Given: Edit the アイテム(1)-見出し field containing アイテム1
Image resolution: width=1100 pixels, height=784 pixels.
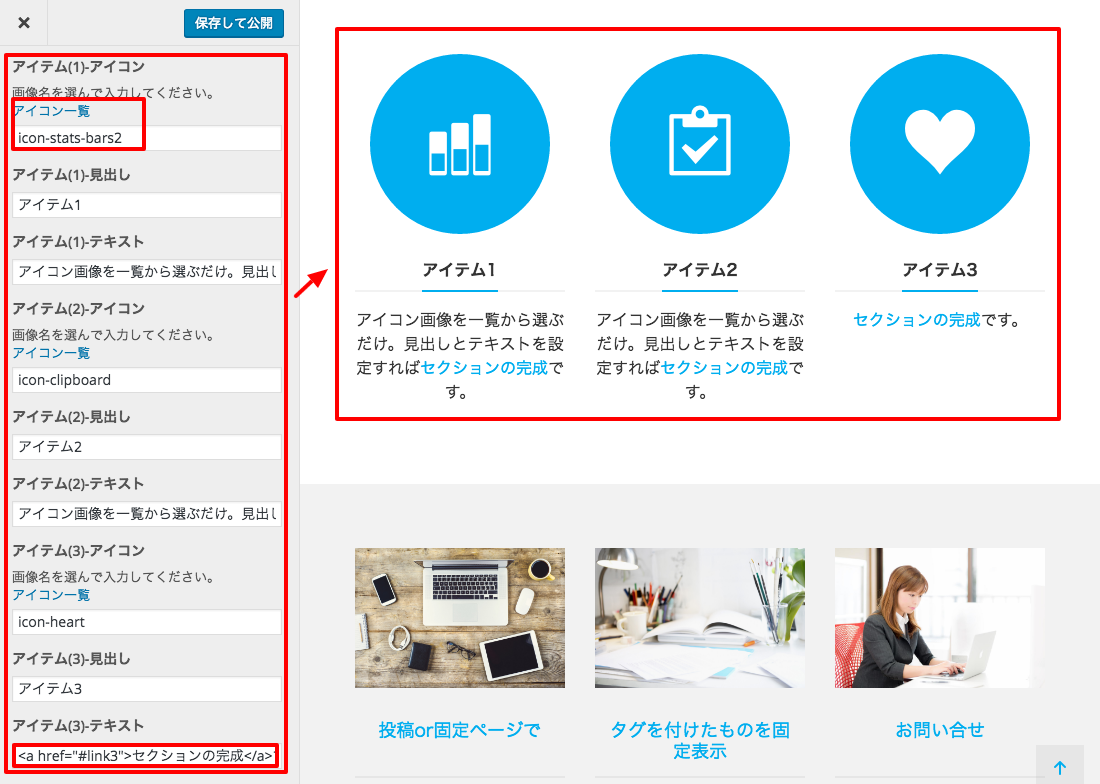Looking at the screenshot, I should (147, 205).
